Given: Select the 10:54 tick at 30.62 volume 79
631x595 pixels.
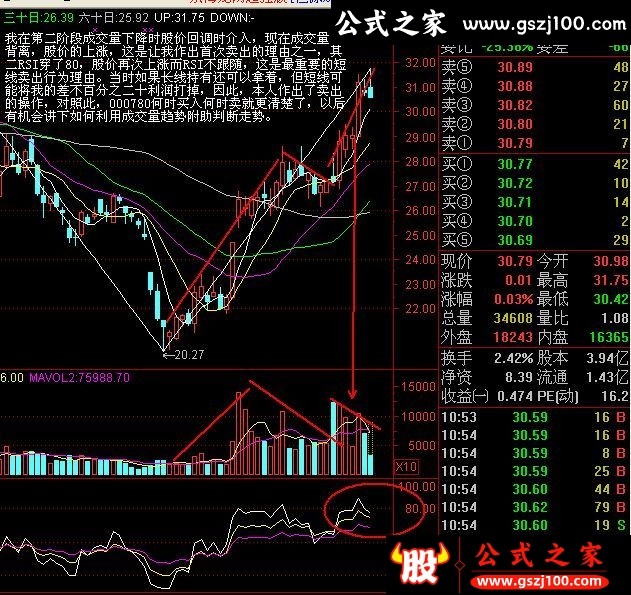Looking at the screenshot, I should pyautogui.click(x=534, y=507).
